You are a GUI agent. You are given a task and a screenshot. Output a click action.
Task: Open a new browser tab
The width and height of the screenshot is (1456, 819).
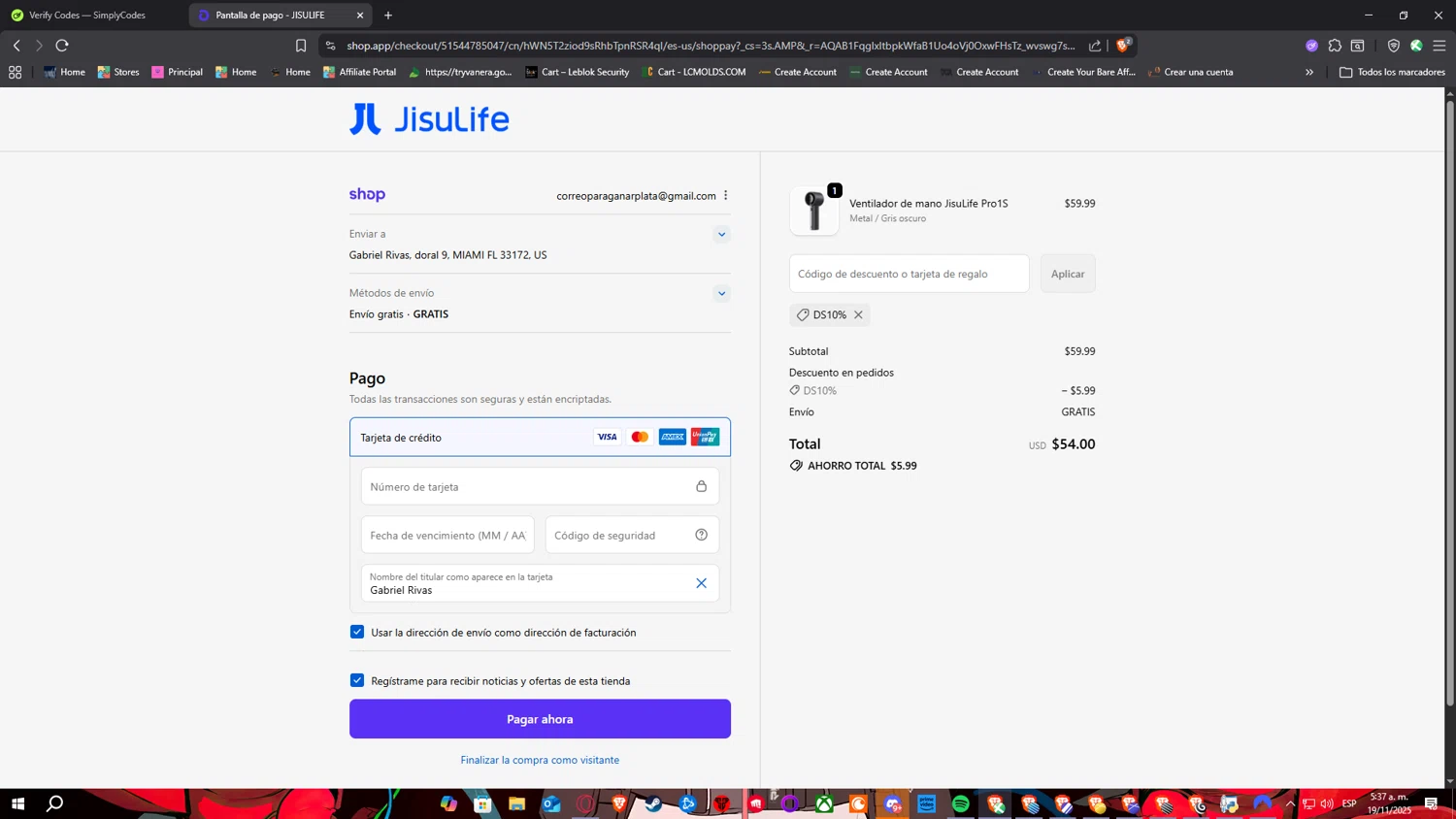click(388, 16)
